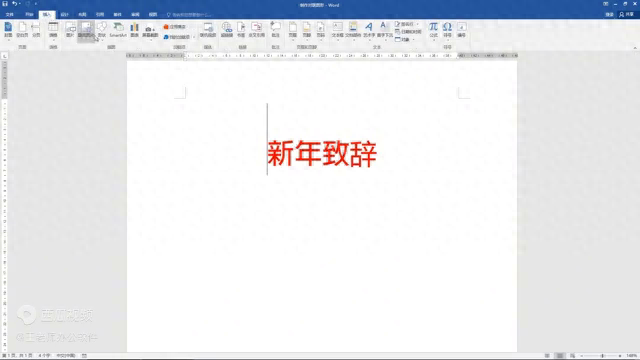
Task: Open the Customize Quick Access Toolbar dropdown
Action: click(36, 4)
